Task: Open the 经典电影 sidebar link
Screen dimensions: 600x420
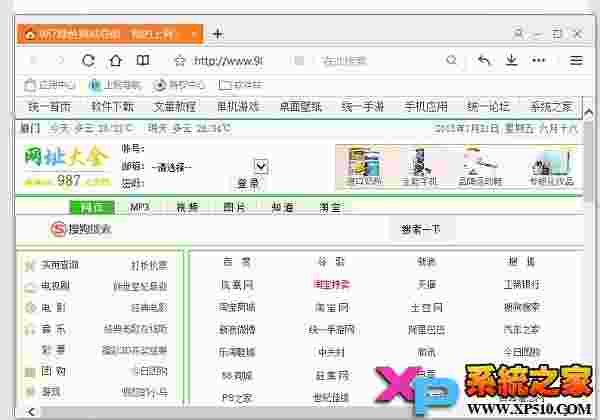Action: click(x=149, y=308)
